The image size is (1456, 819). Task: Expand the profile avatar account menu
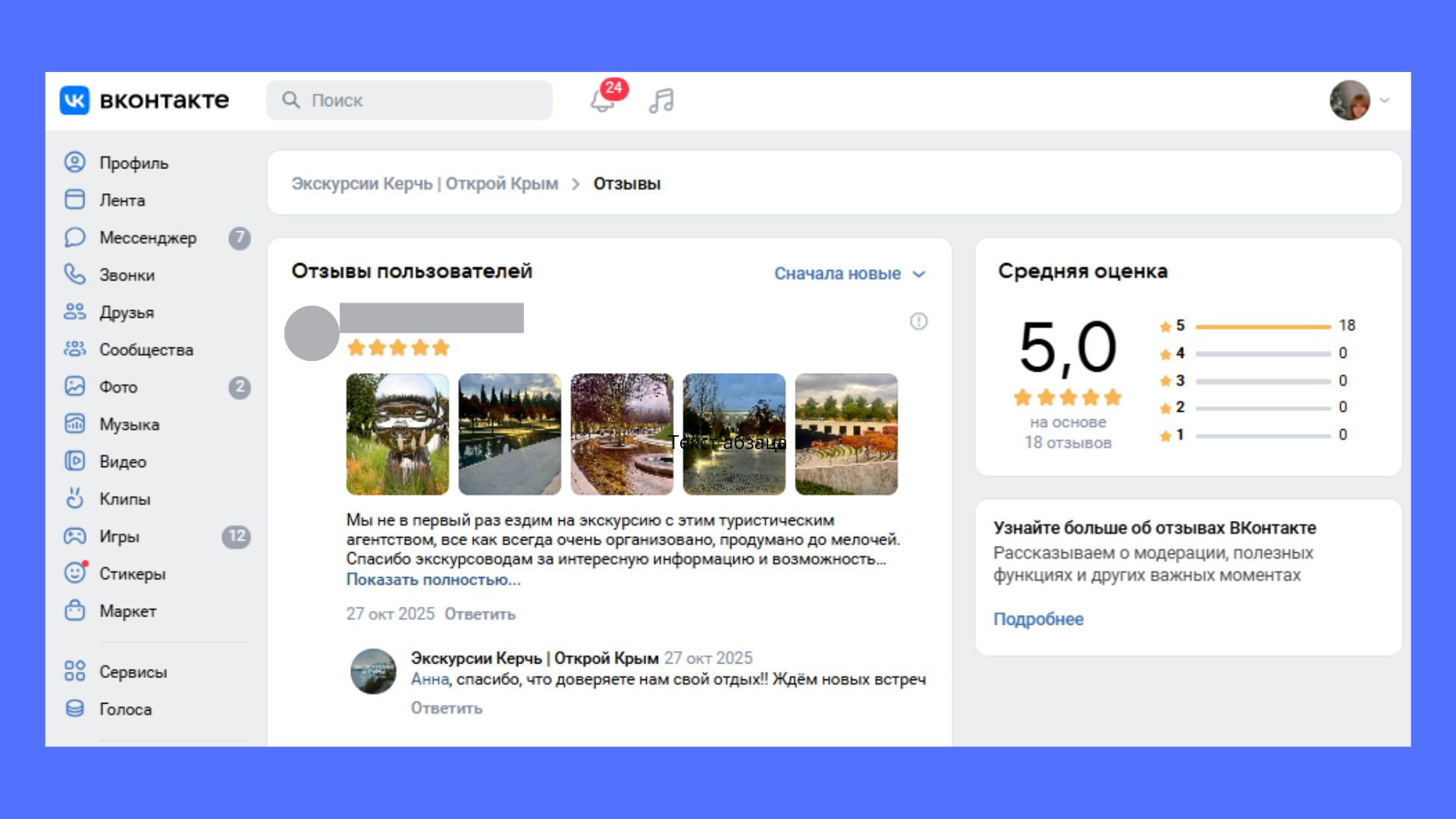click(x=1360, y=100)
